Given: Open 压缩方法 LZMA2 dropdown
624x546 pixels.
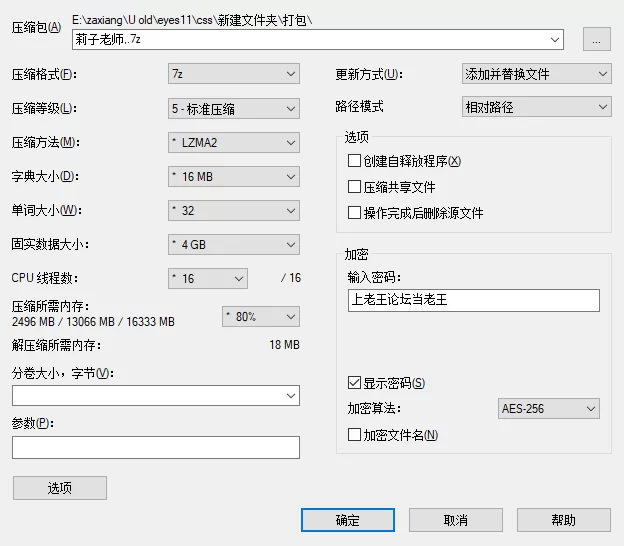Looking at the screenshot, I should tap(234, 142).
